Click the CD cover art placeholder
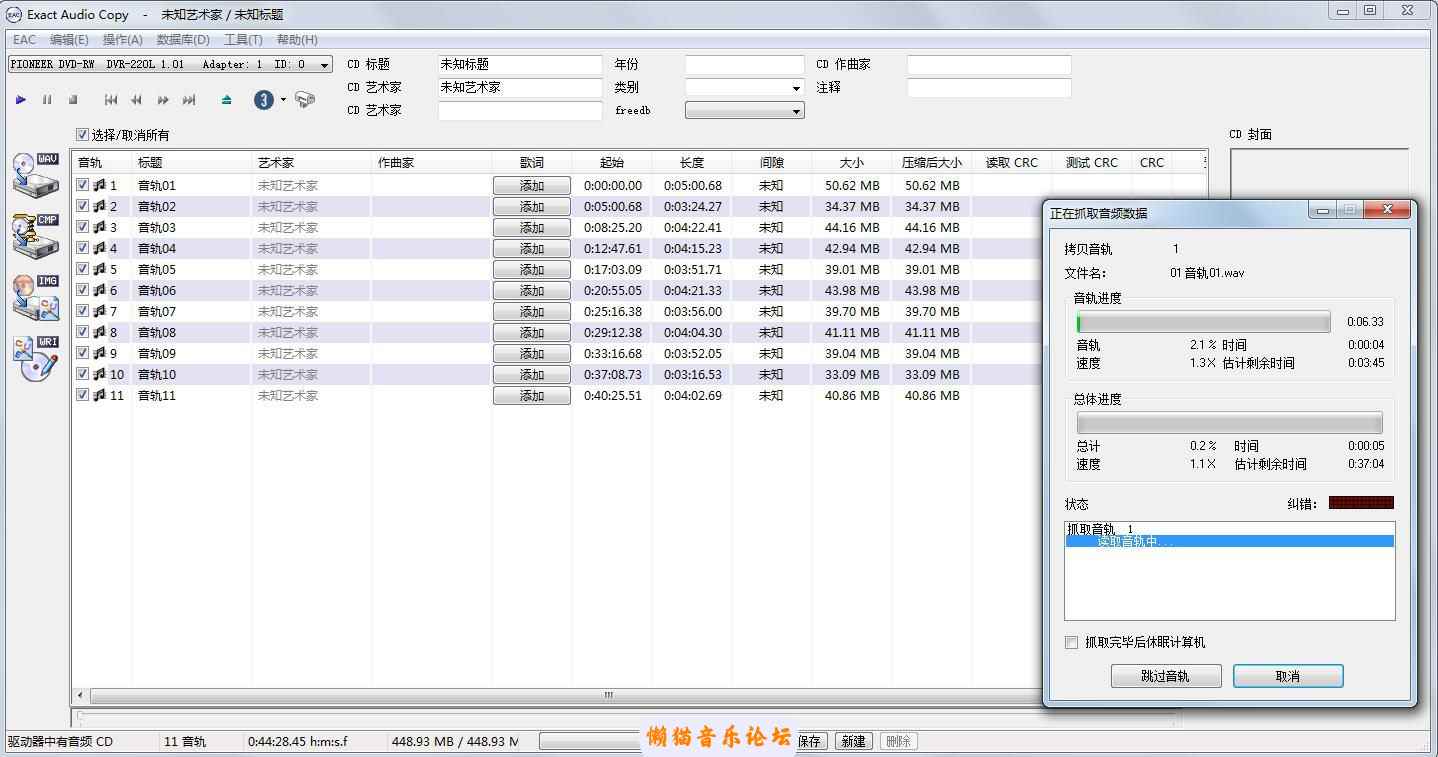Image resolution: width=1438 pixels, height=757 pixels. tap(1319, 175)
